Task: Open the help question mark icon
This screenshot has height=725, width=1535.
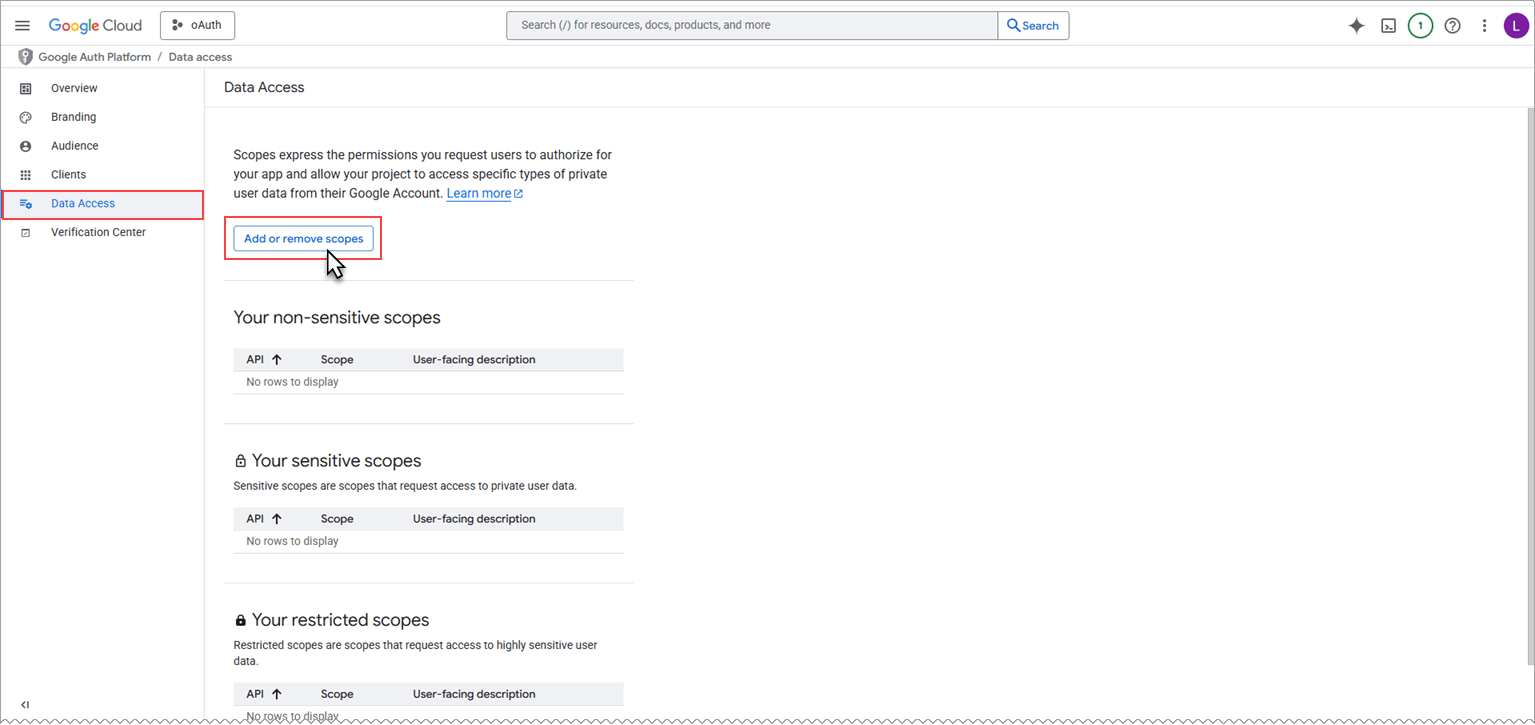Action: pyautogui.click(x=1453, y=26)
